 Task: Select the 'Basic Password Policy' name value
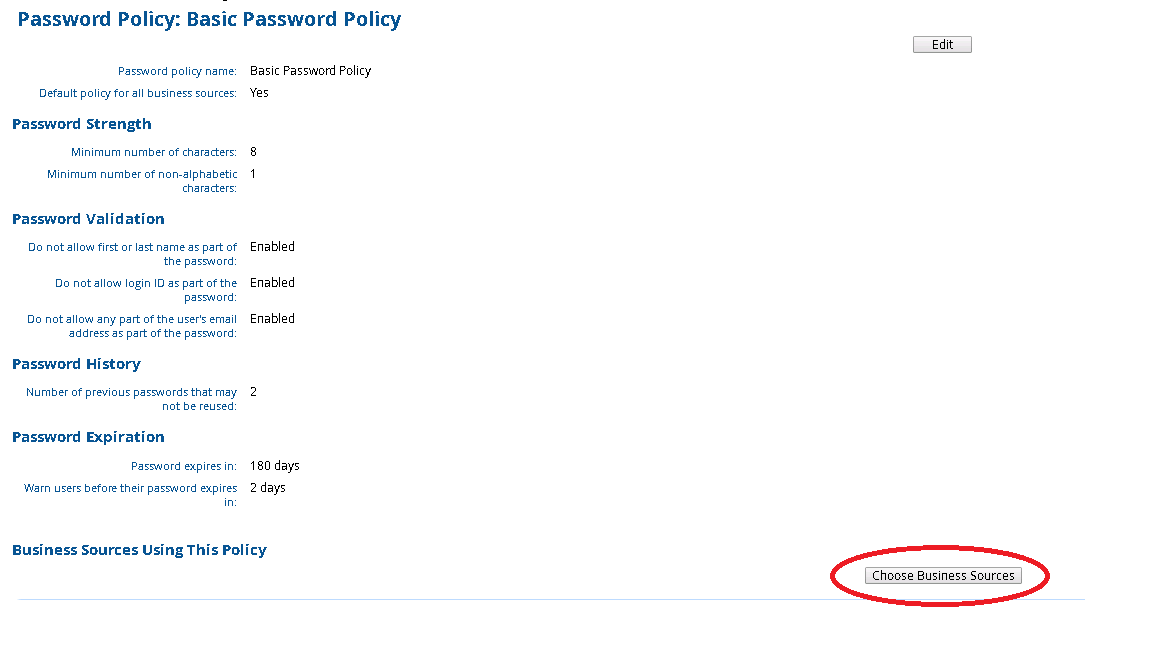(310, 71)
